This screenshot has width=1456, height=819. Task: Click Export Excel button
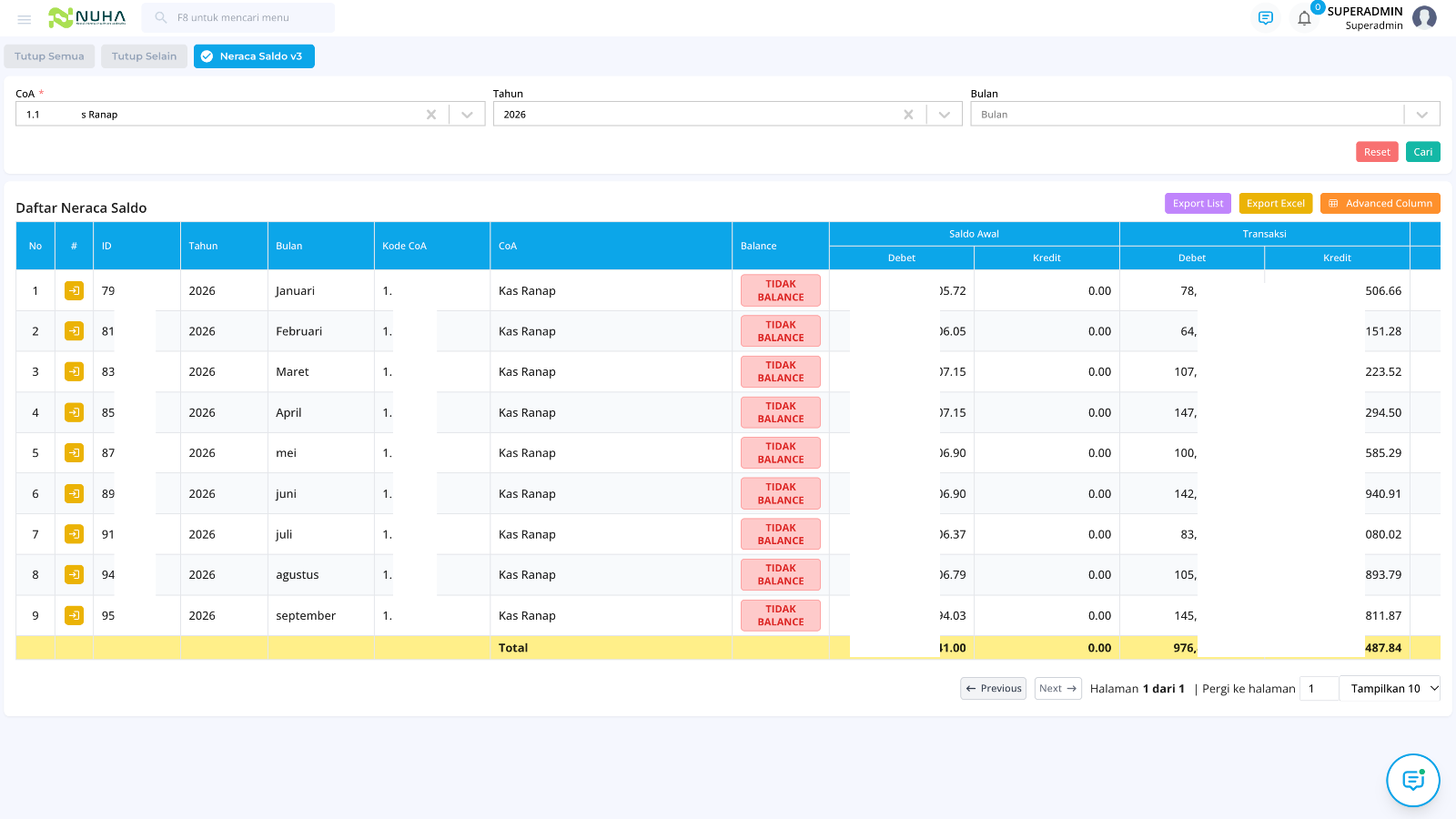(x=1276, y=204)
